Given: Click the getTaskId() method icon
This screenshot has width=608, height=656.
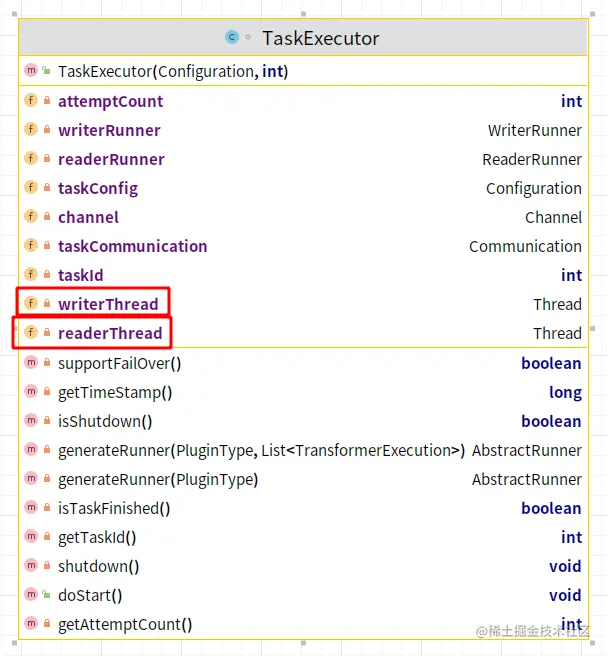Looking at the screenshot, I should pos(31,536).
